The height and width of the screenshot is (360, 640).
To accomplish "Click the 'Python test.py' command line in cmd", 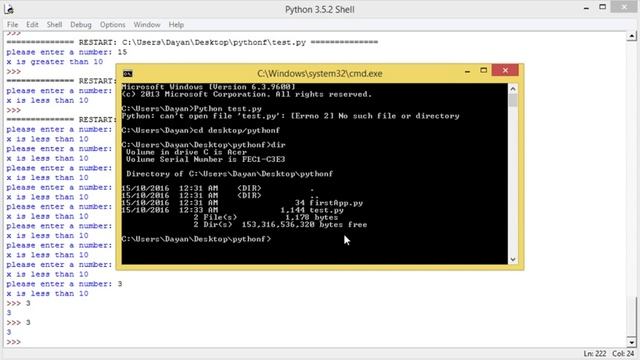I will [x=192, y=109].
